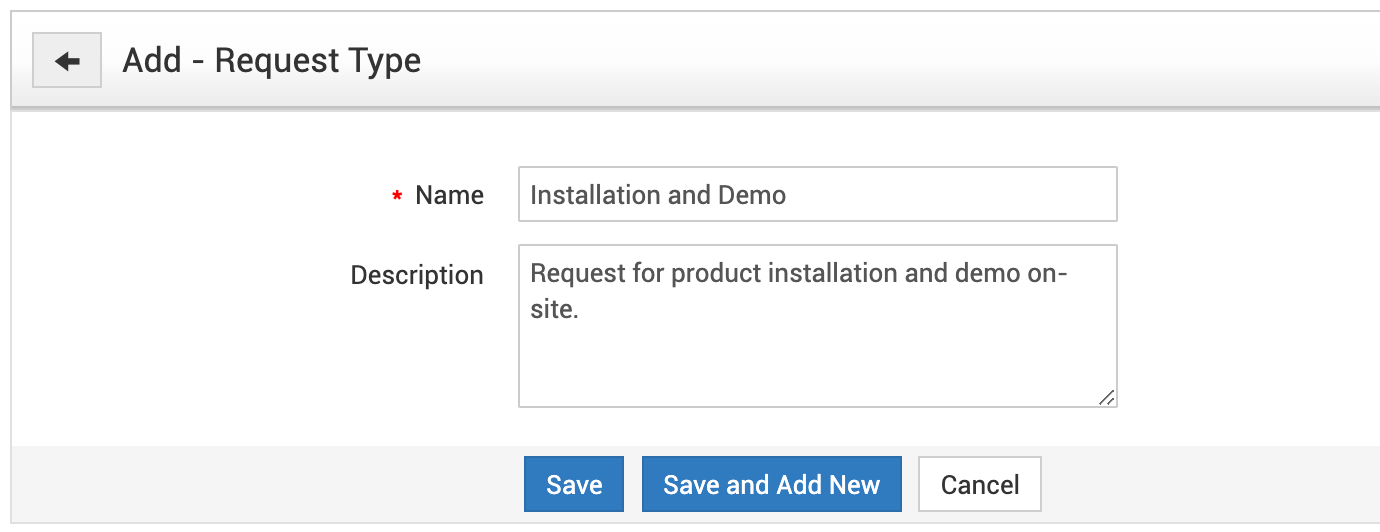Cancel adding the request type
This screenshot has width=1380, height=532.
click(x=979, y=485)
